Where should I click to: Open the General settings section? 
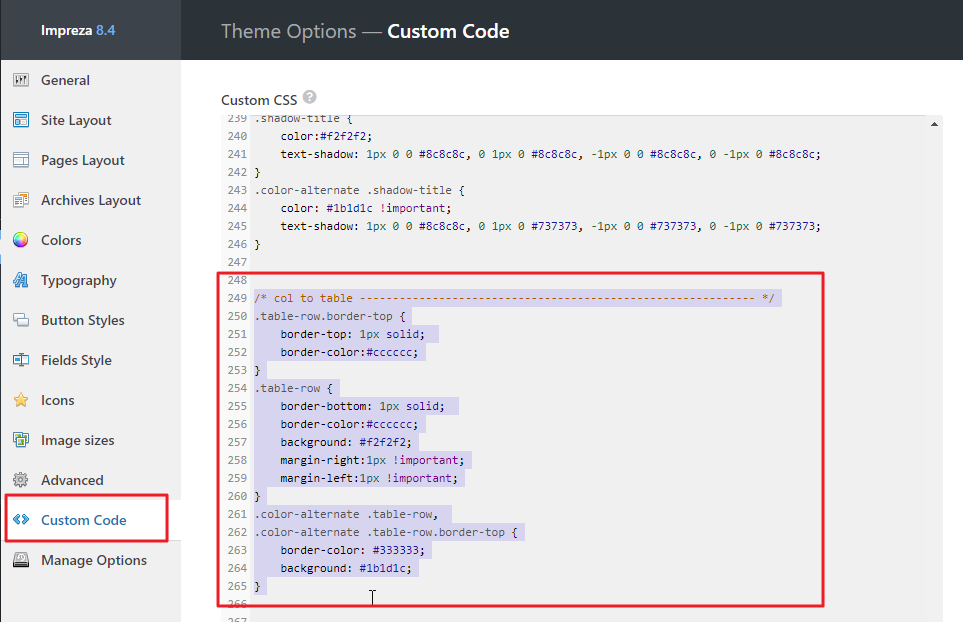coord(65,80)
